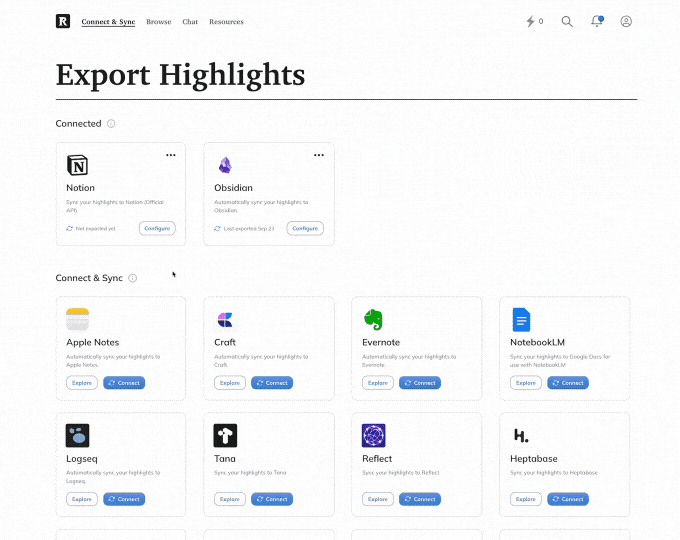The image size is (680, 540).
Task: Click the Logseq app icon
Action: (77, 436)
